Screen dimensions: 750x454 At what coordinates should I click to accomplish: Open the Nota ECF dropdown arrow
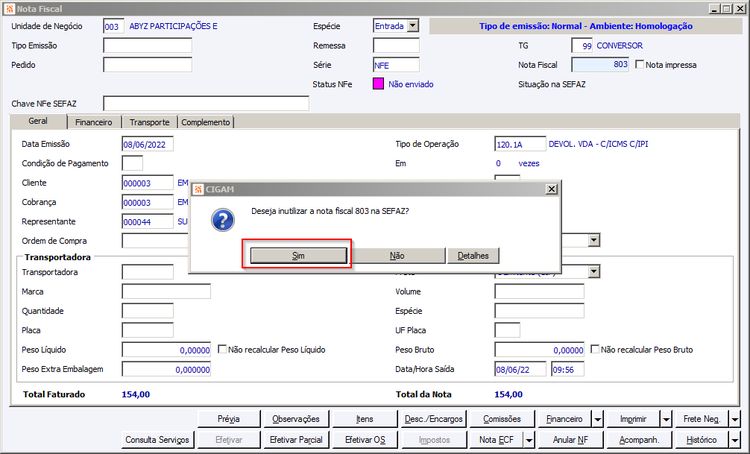[x=529, y=440]
